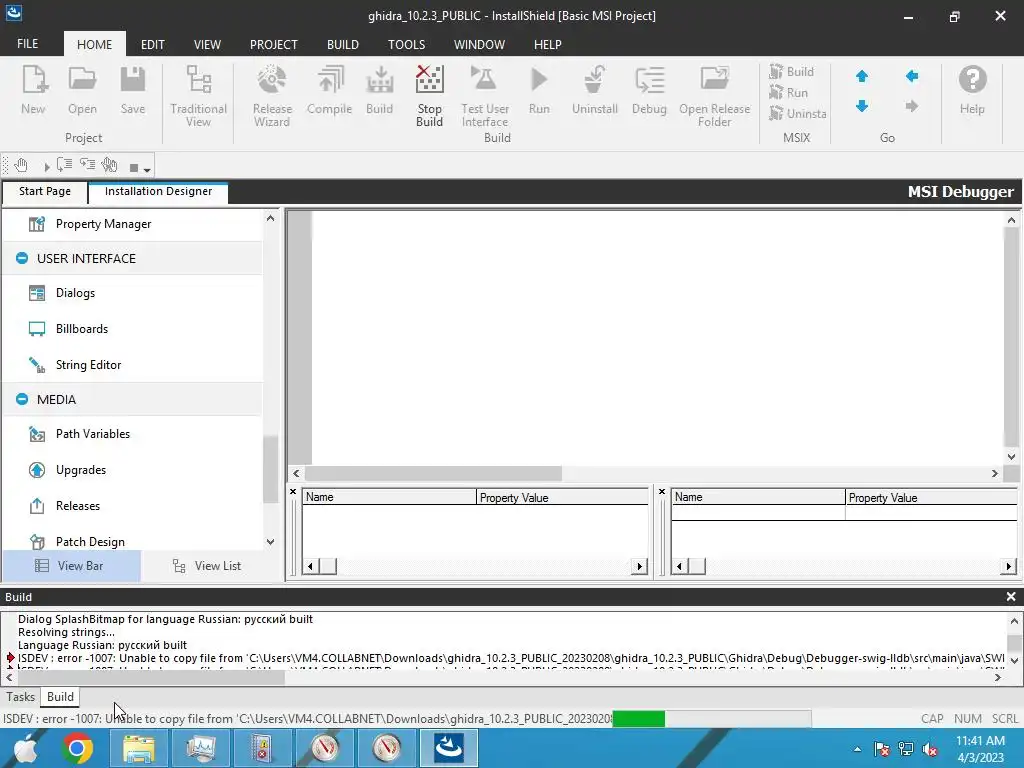Click the grey forward arrow in Go group
Screen dimensions: 1024x768
pos(912,106)
